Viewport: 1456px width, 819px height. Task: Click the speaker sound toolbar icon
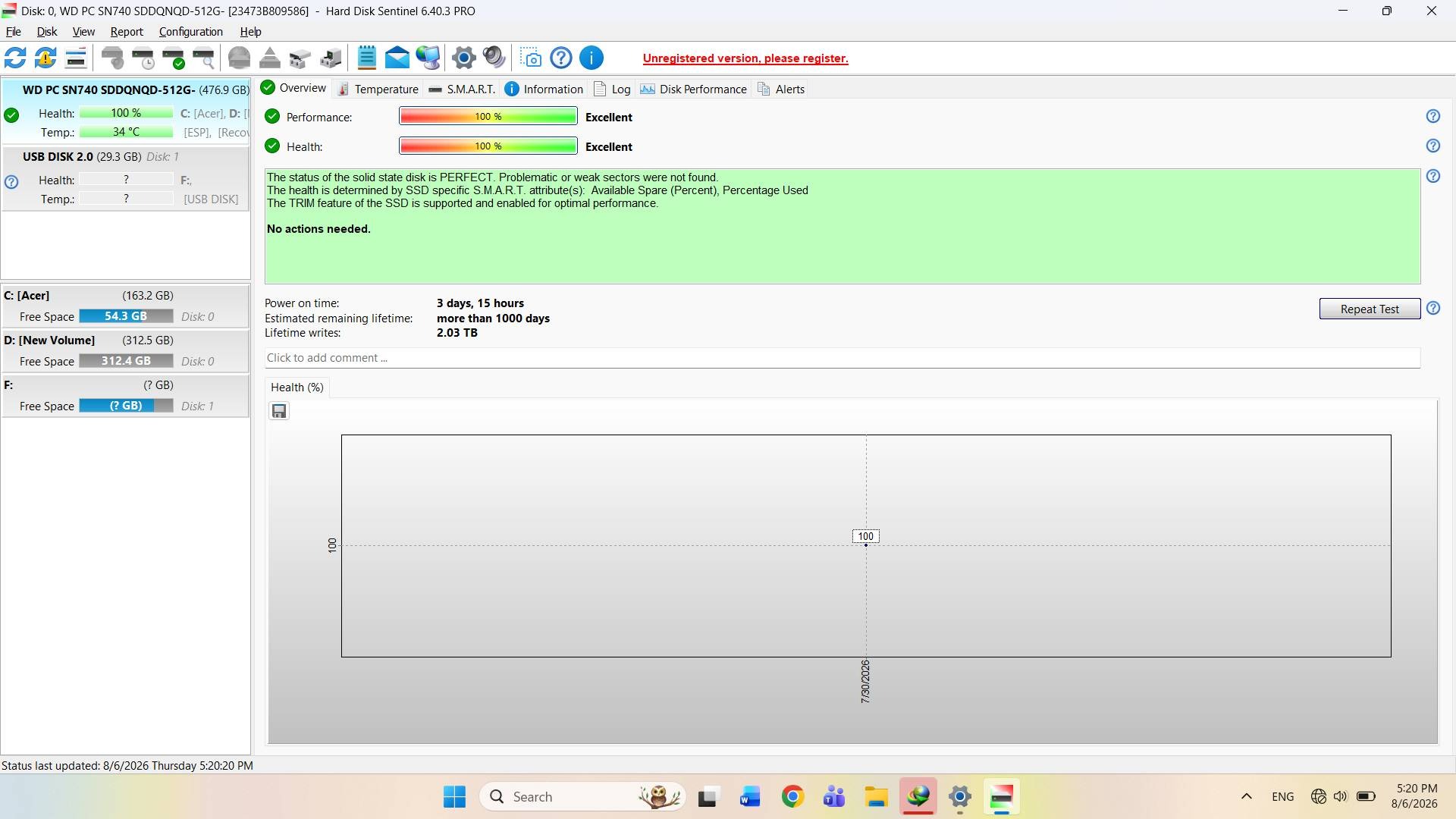(494, 58)
